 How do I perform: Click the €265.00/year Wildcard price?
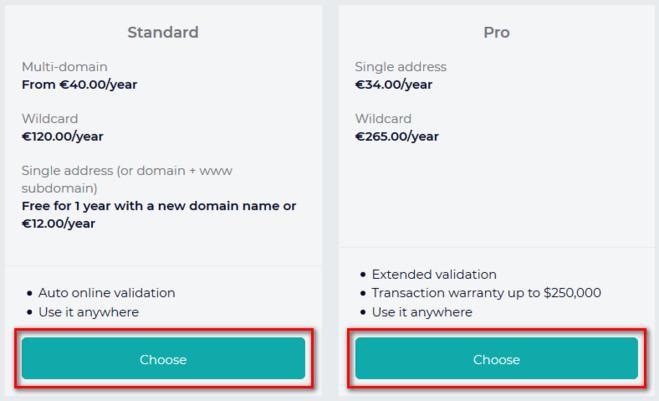[396, 137]
